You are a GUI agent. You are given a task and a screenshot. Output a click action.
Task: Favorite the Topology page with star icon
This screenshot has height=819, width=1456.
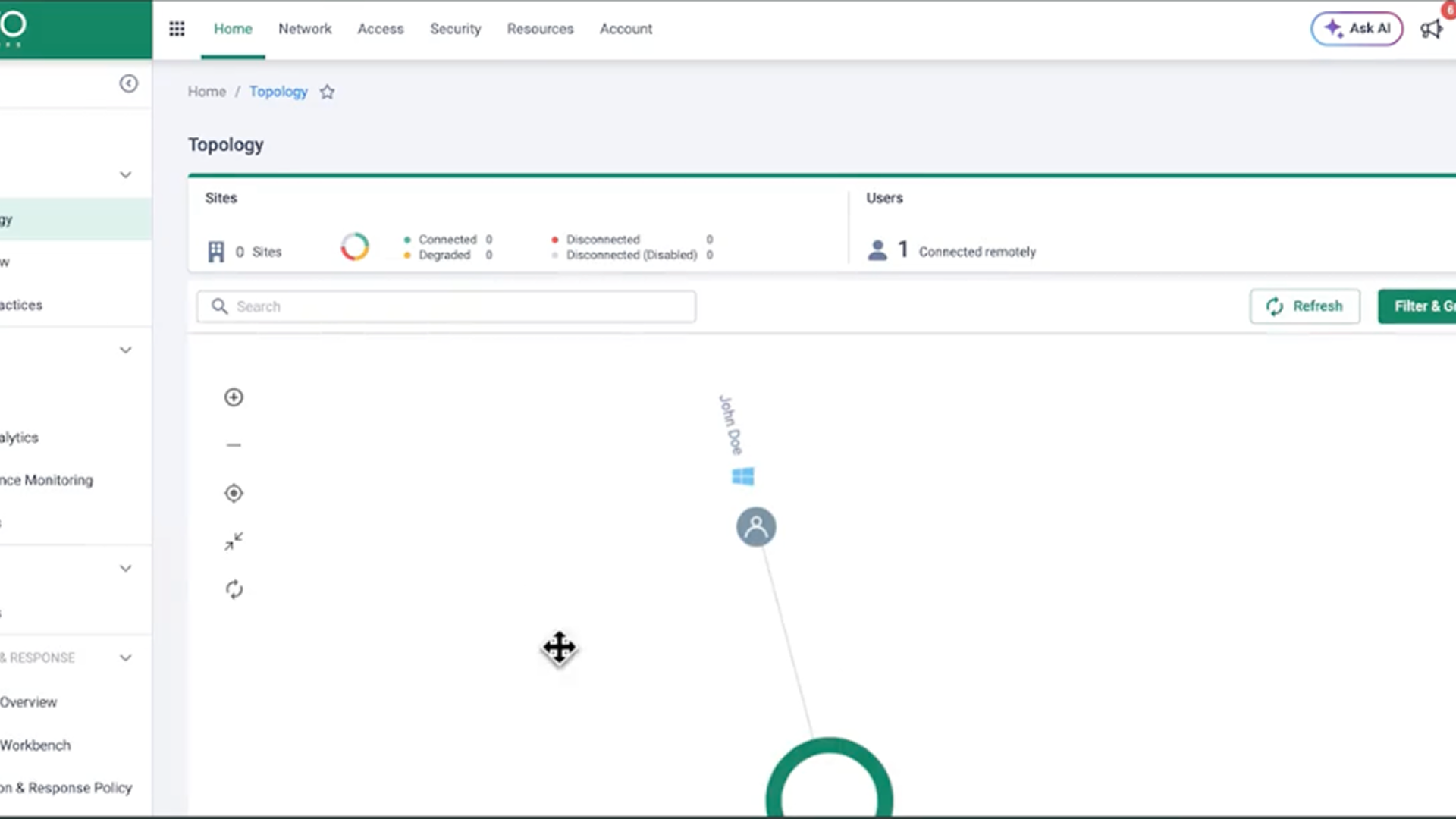click(x=327, y=92)
